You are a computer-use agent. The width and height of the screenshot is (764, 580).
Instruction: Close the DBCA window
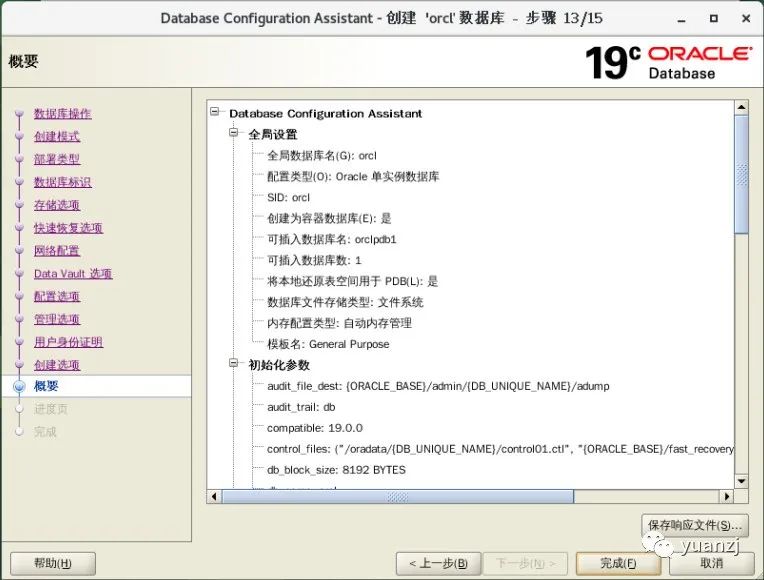pos(745,19)
